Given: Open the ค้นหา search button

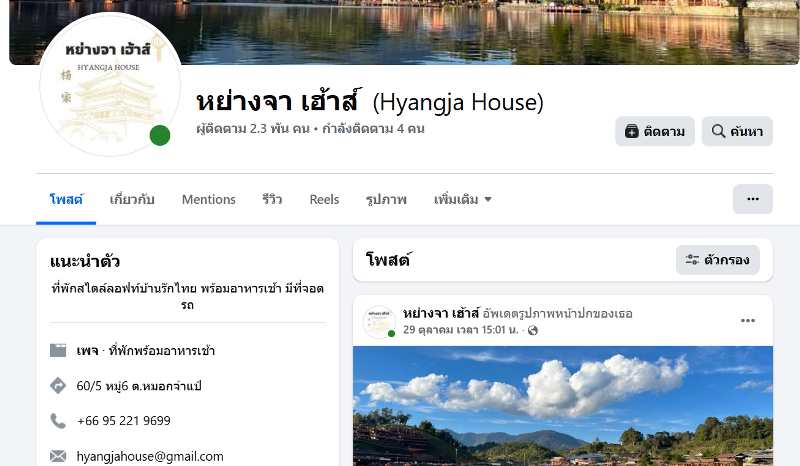Looking at the screenshot, I should (737, 131).
